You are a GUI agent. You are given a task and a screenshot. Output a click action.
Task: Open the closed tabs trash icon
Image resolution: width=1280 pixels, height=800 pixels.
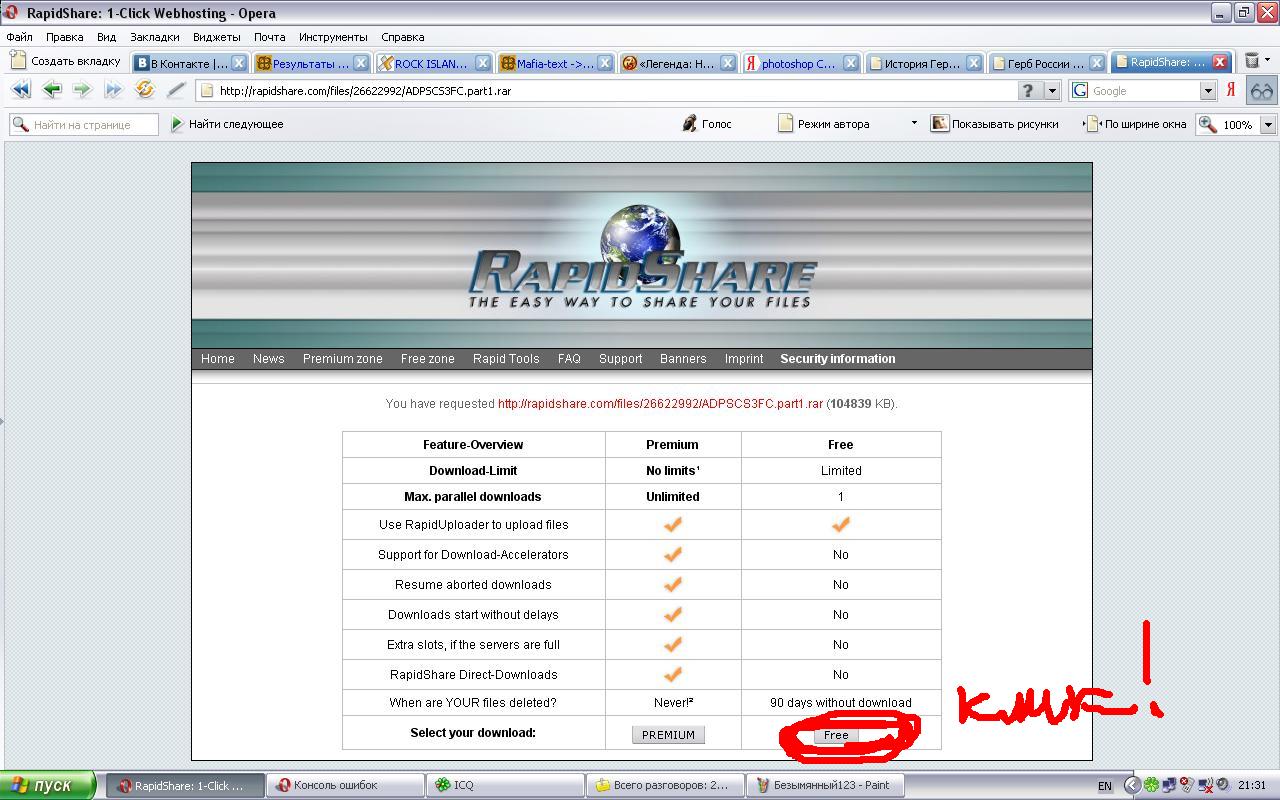click(x=1251, y=61)
